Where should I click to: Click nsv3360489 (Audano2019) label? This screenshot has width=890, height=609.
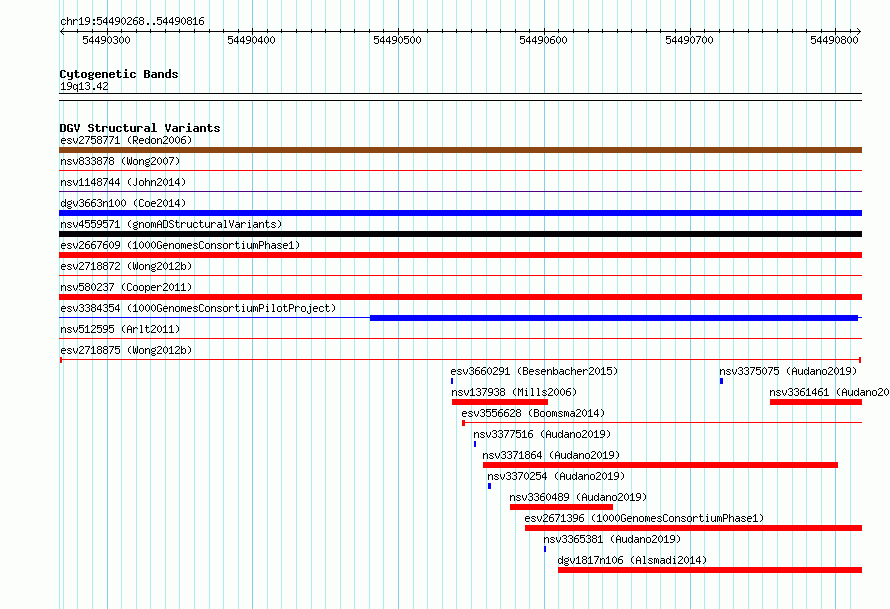coord(578,497)
